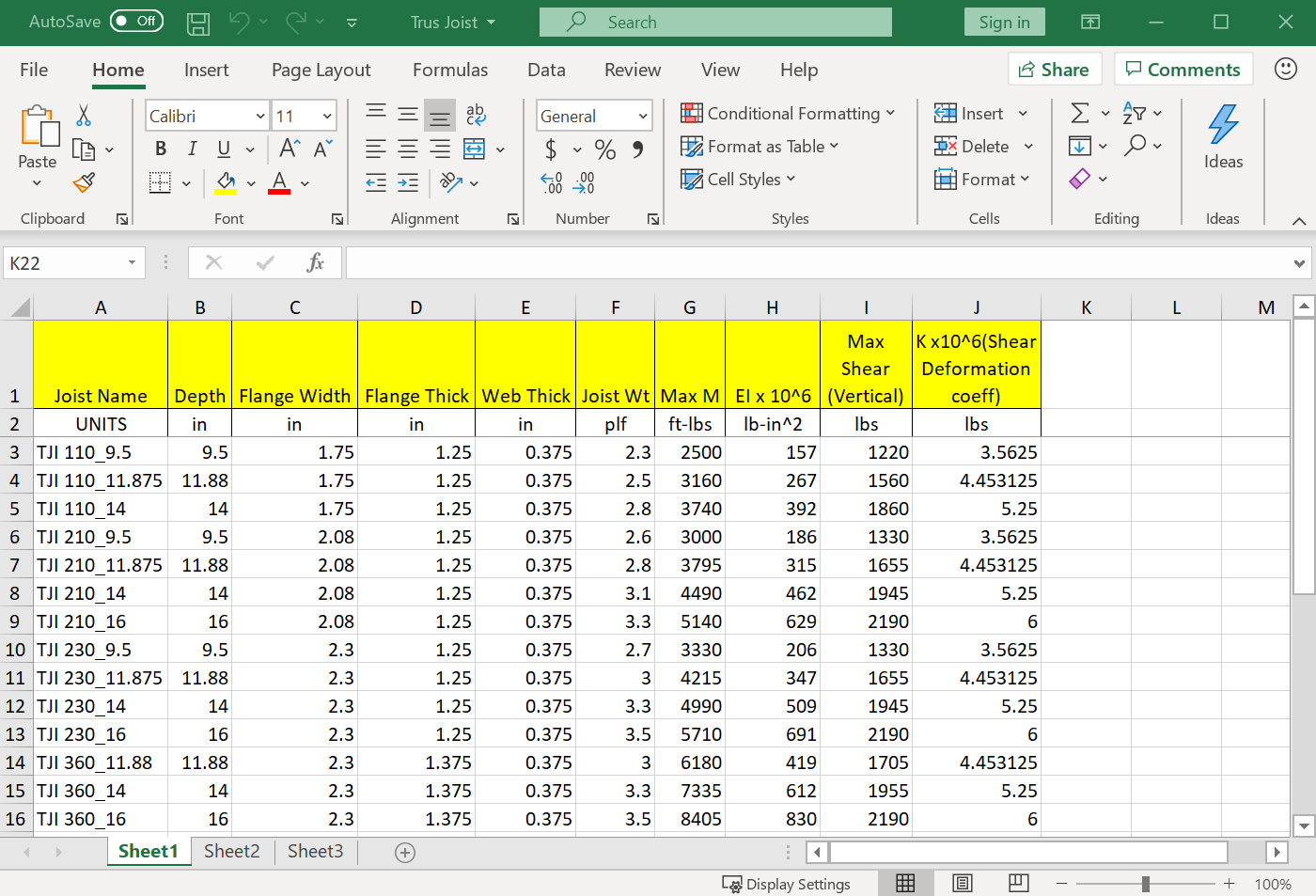Toggle the AutoSave switch
Viewport: 1316px width, 896px height.
[x=136, y=22]
